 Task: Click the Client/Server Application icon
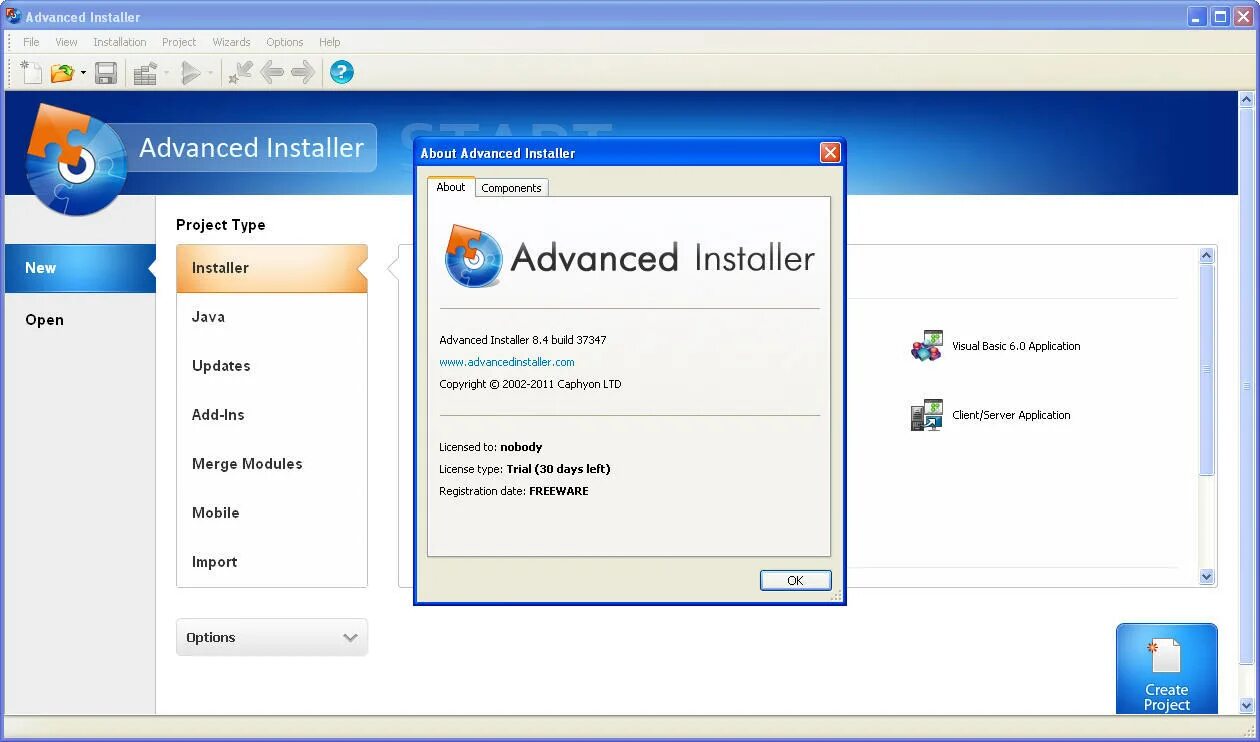coord(927,415)
